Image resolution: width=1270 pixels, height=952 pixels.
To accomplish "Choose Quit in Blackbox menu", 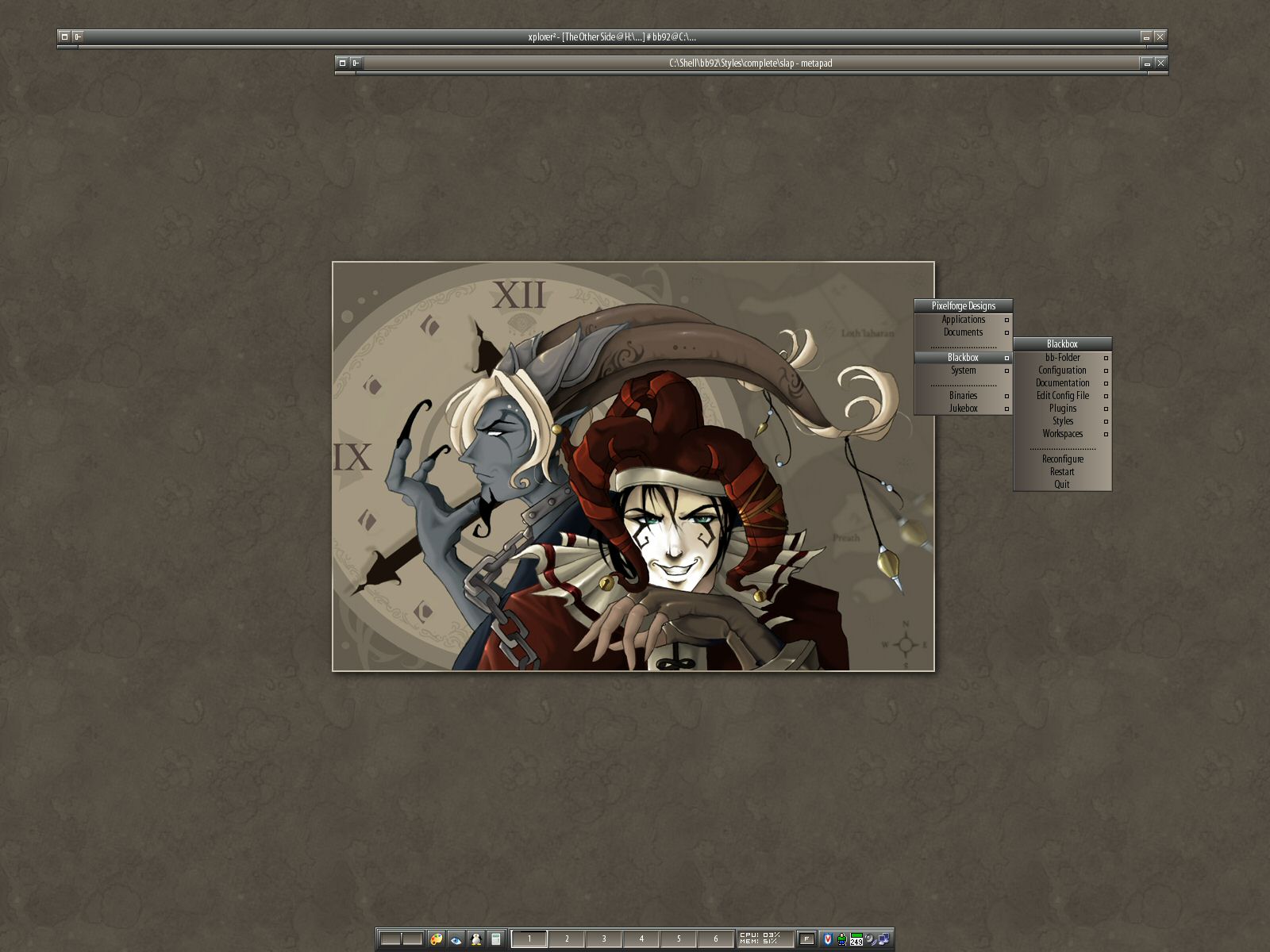I will [1062, 485].
